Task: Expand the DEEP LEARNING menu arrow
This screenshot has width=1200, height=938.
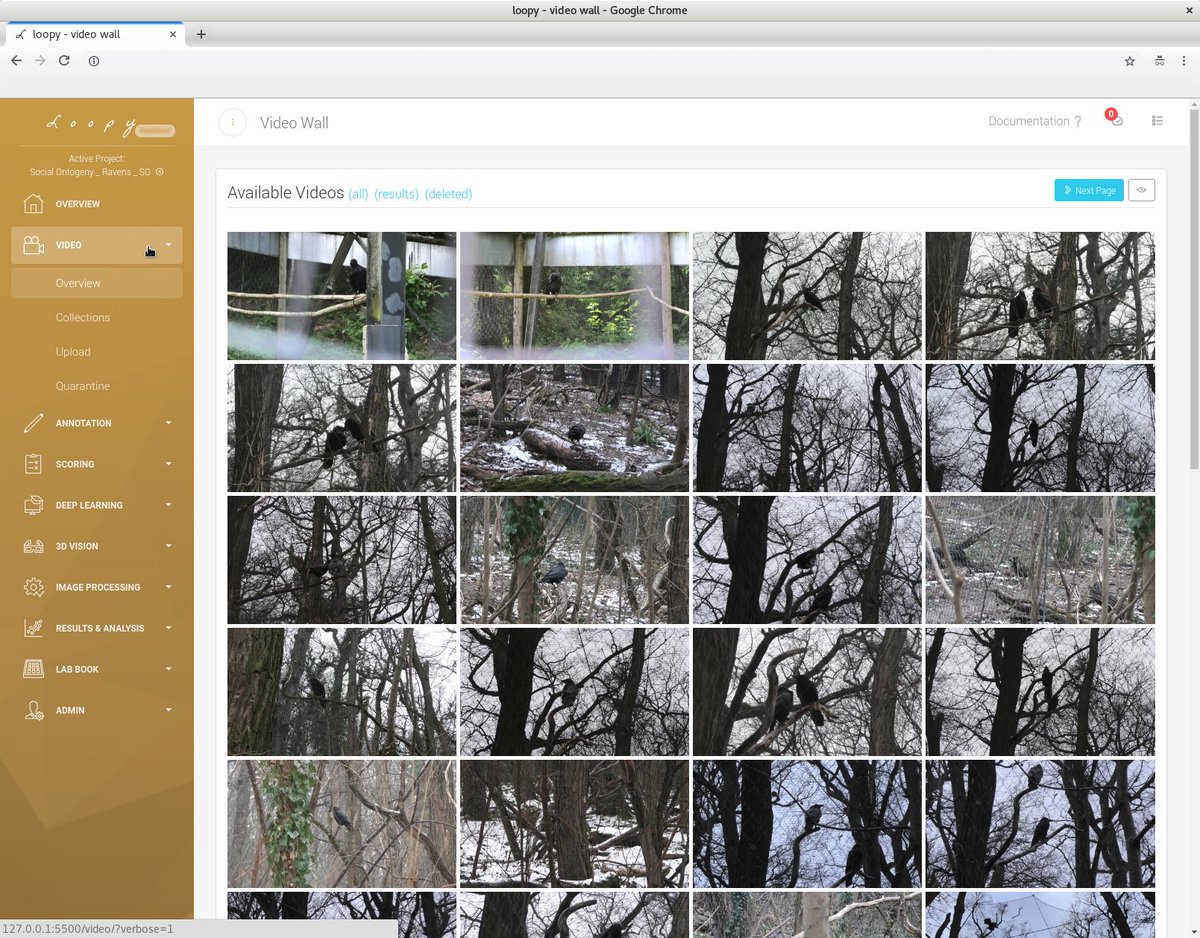Action: click(x=168, y=505)
